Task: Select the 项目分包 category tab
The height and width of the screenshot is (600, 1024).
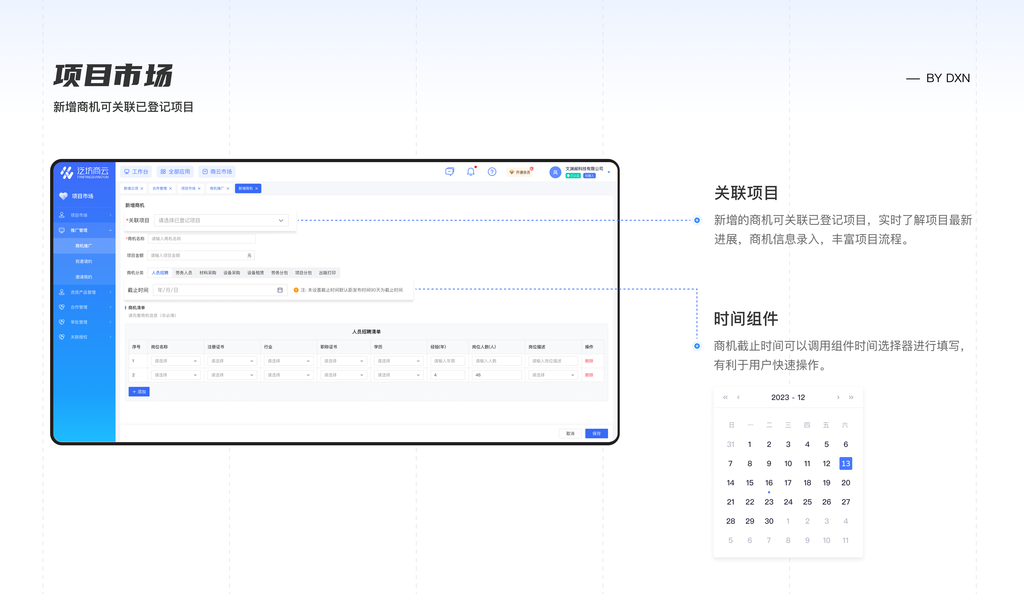Action: tap(303, 273)
